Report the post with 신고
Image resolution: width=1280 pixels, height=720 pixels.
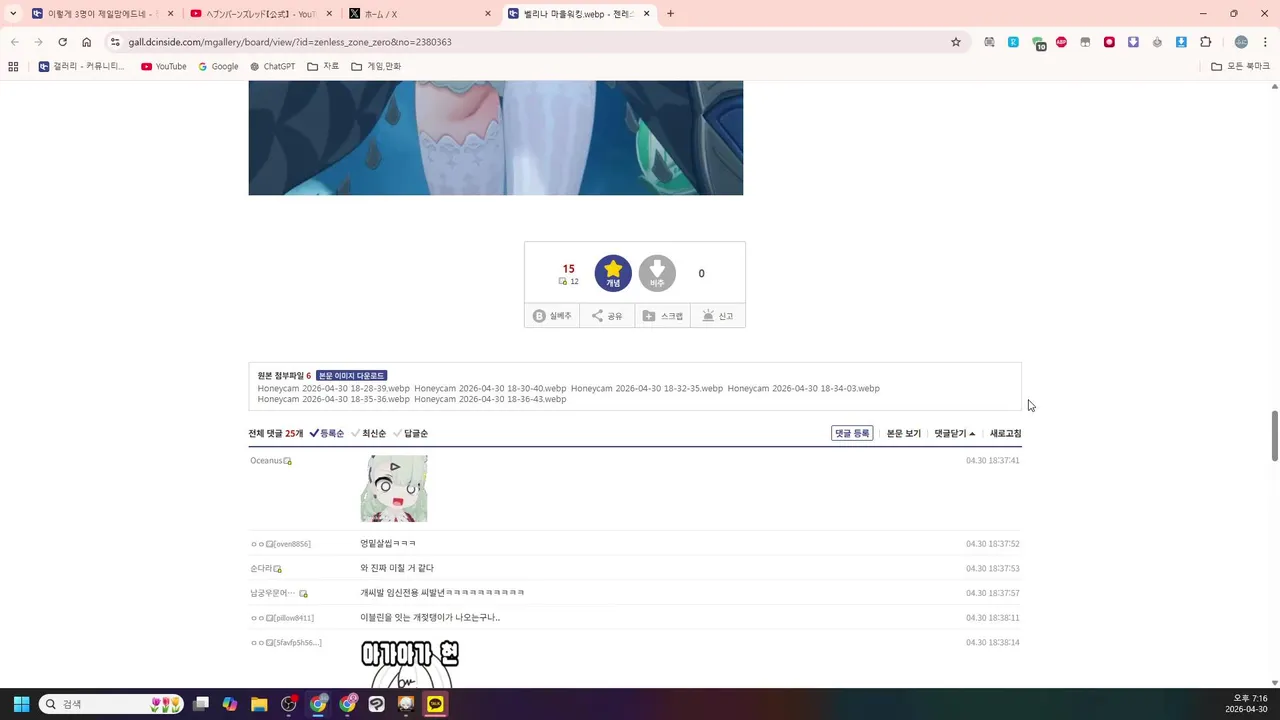[717, 316]
